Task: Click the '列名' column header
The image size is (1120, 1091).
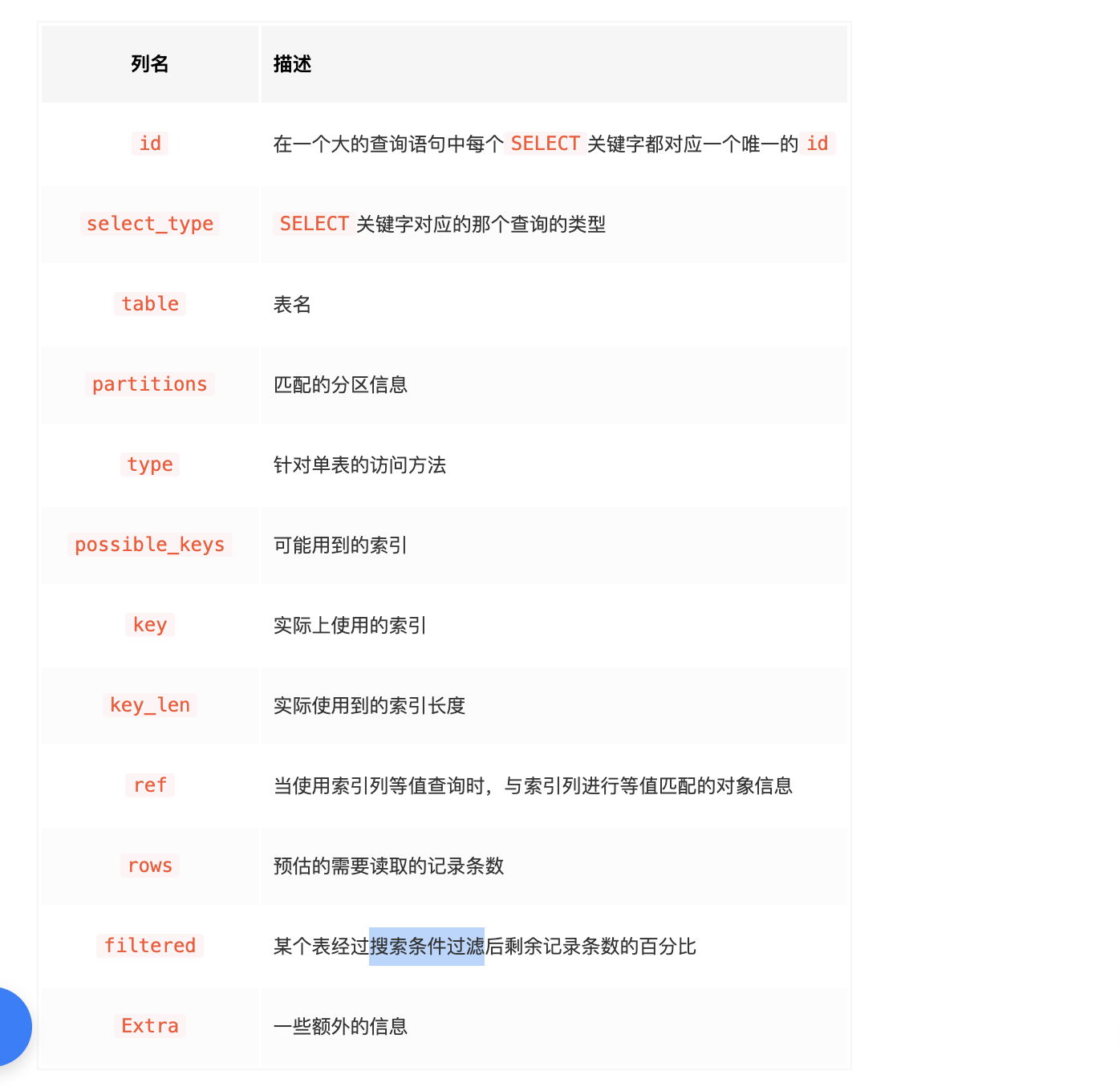Action: [x=150, y=64]
